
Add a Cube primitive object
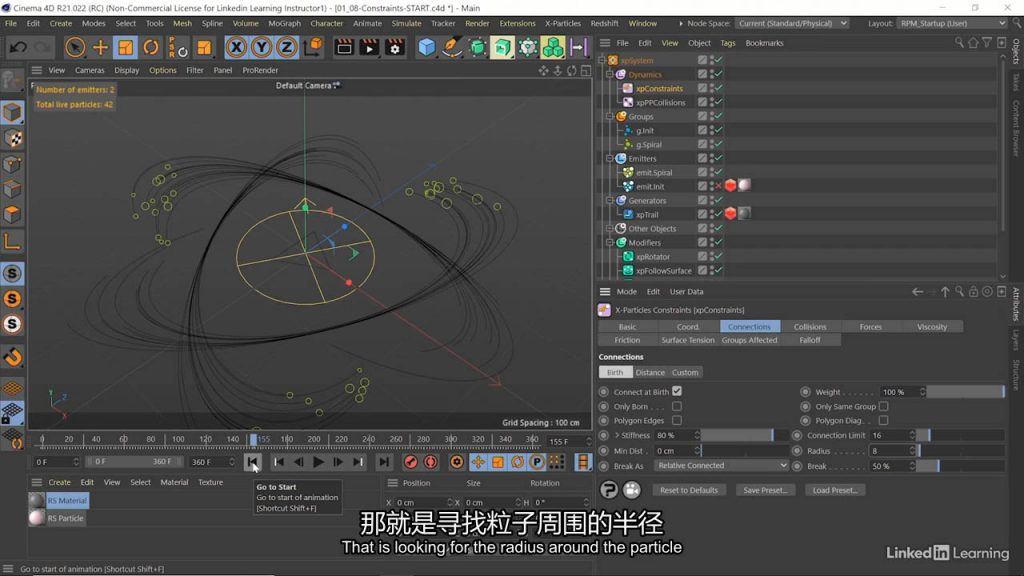coord(426,47)
